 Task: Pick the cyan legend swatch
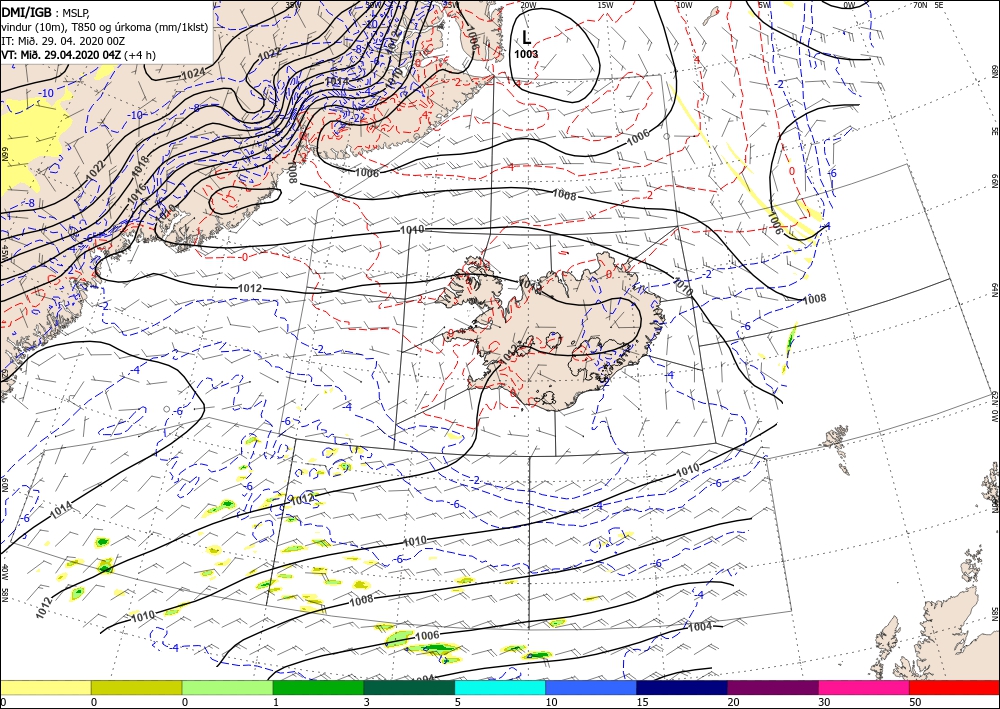[500, 687]
